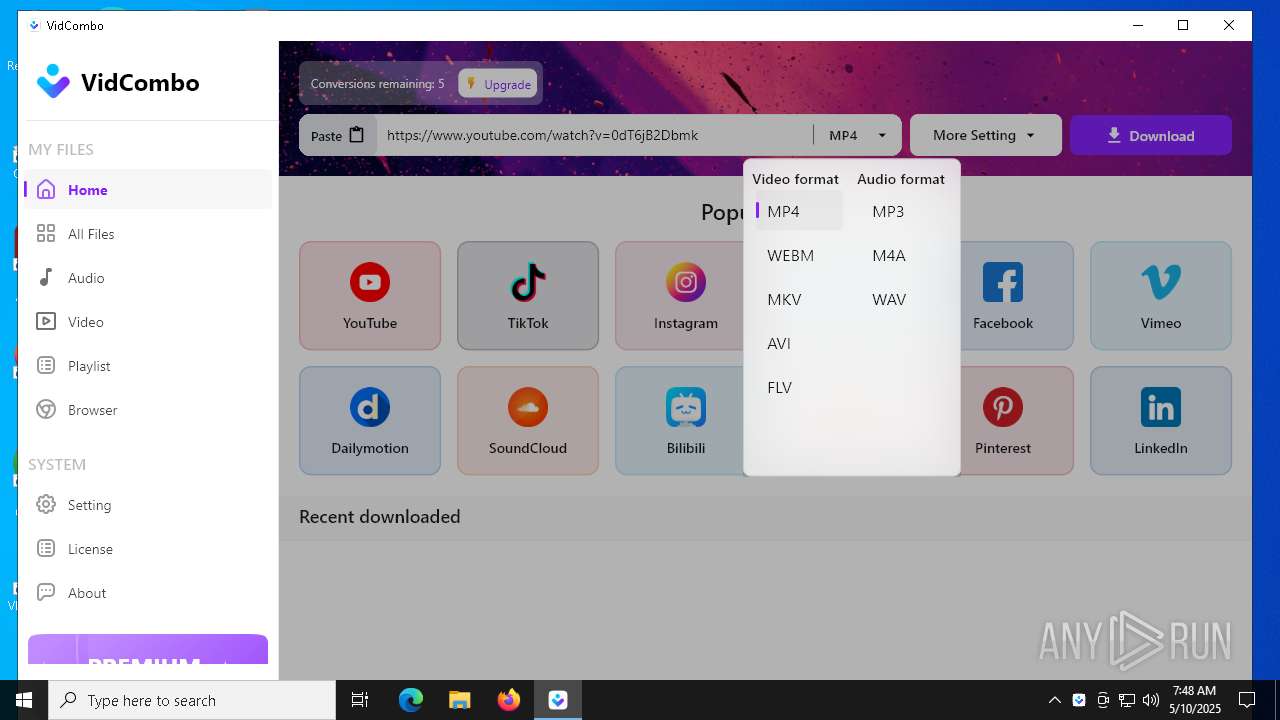Click the Video format column header

pos(795,179)
